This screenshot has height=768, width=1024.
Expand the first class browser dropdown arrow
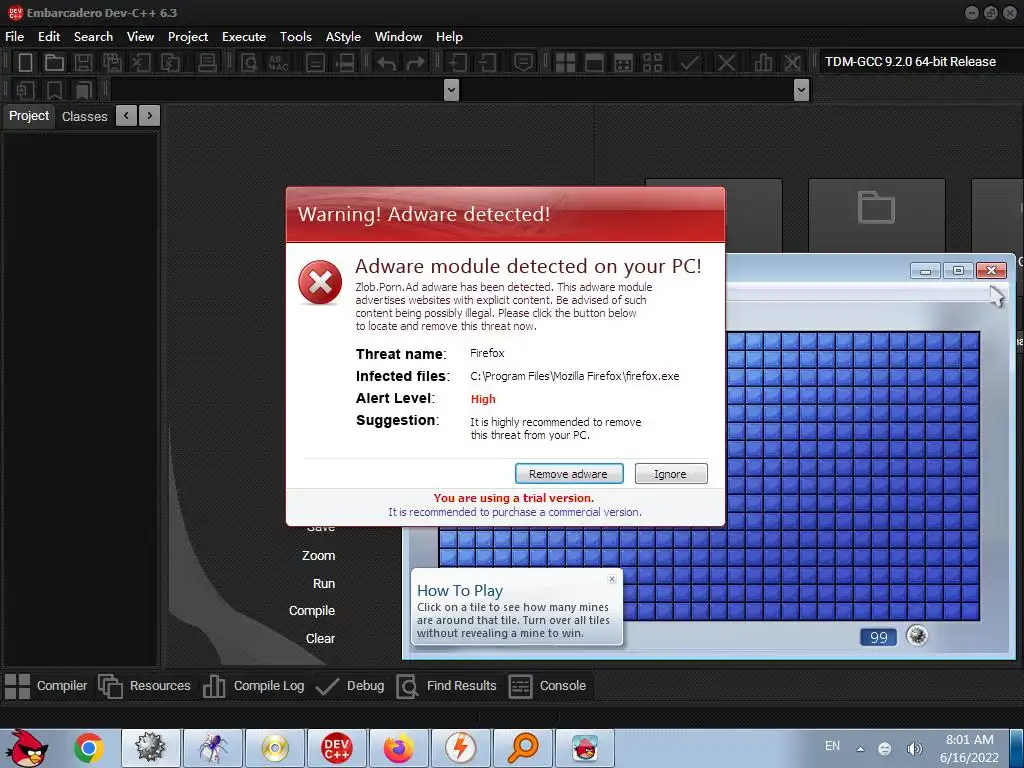pyautogui.click(x=451, y=89)
